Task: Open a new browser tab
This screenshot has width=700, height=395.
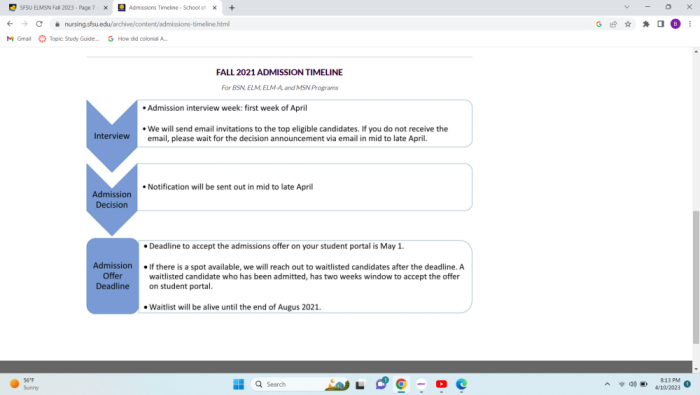Action: (232, 8)
